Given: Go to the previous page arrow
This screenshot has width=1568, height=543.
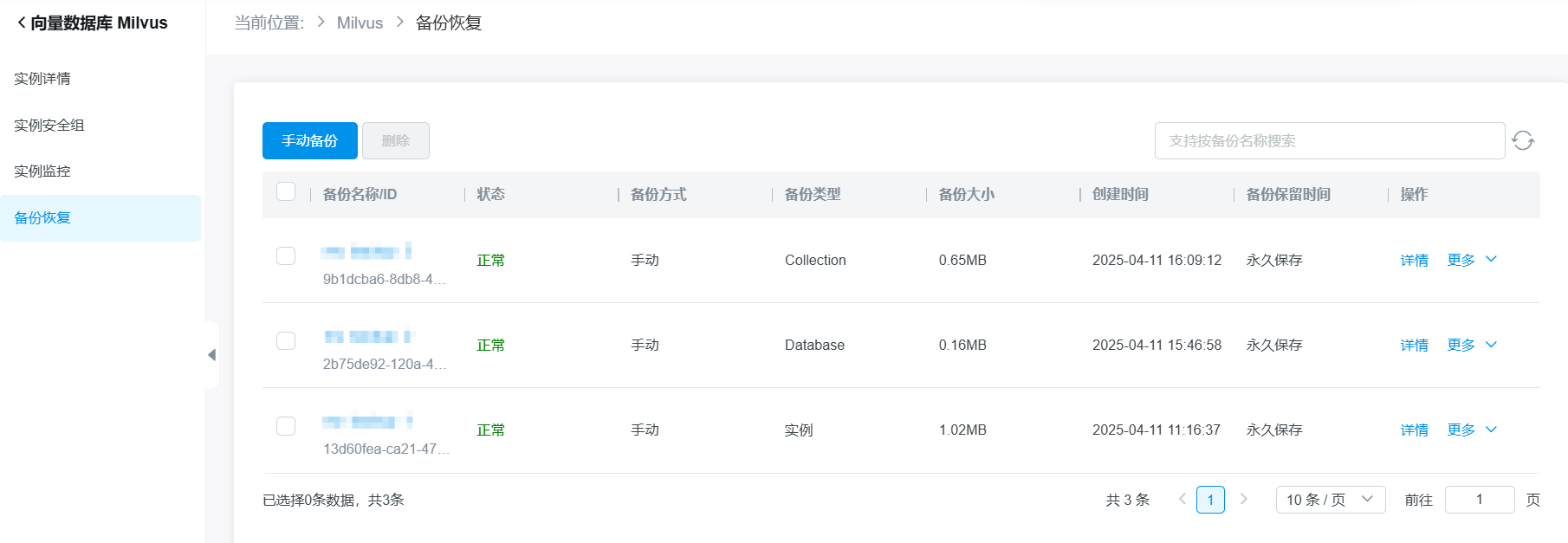Looking at the screenshot, I should (1182, 499).
